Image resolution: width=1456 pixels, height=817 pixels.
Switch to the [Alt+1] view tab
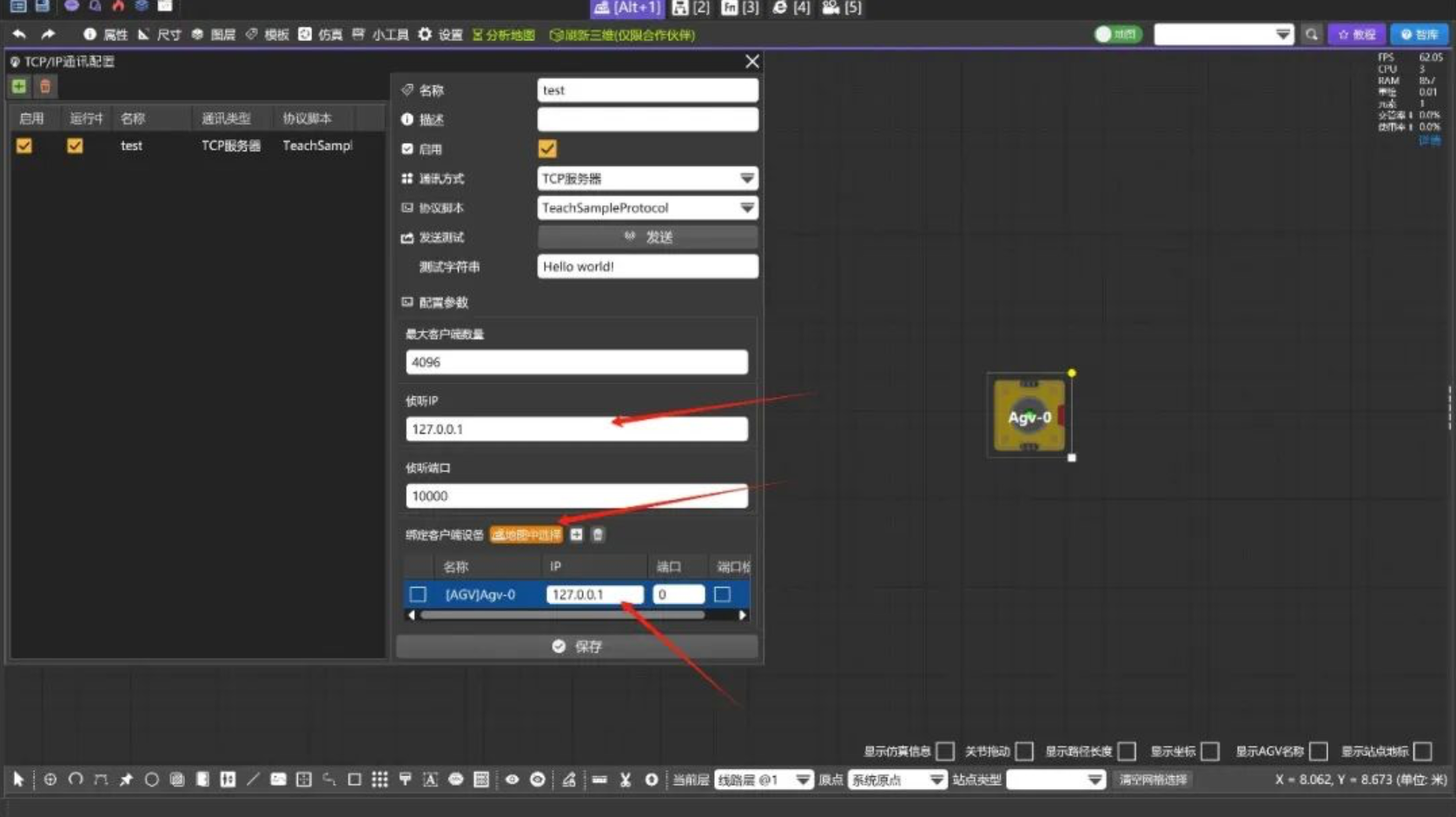(x=626, y=9)
